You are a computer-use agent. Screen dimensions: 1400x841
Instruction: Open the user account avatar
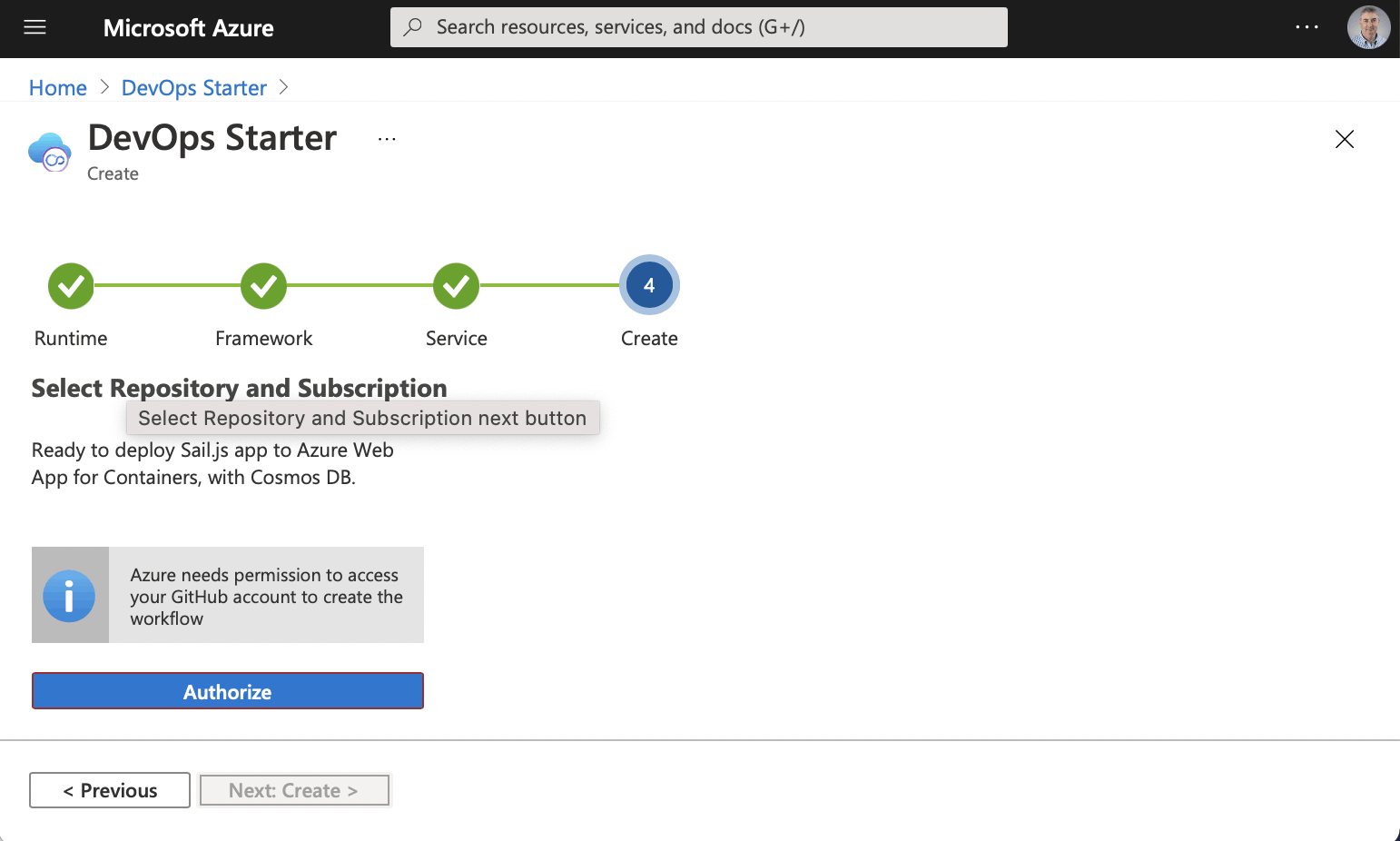coord(1368,27)
